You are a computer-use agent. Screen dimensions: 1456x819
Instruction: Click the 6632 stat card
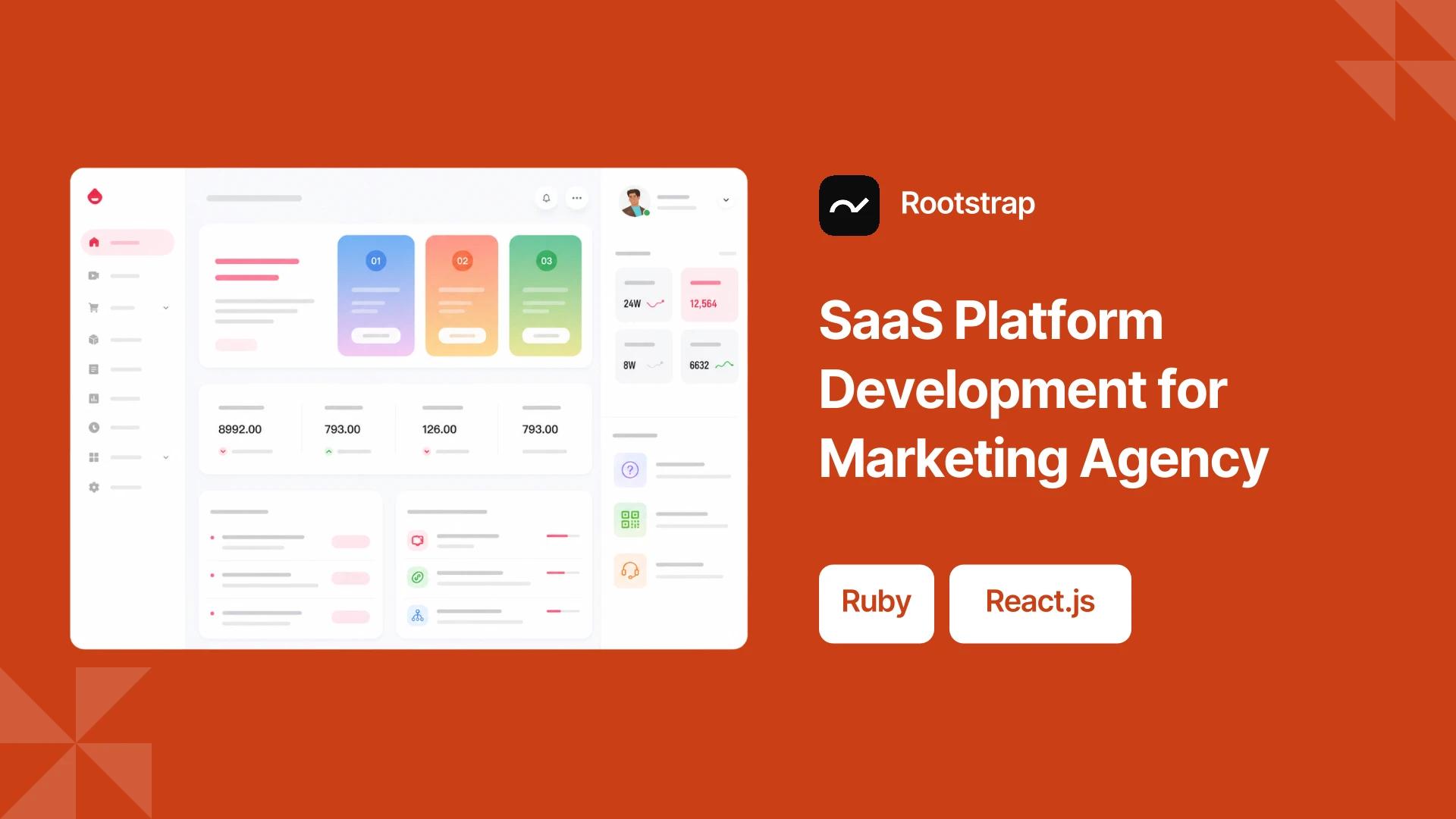(709, 356)
